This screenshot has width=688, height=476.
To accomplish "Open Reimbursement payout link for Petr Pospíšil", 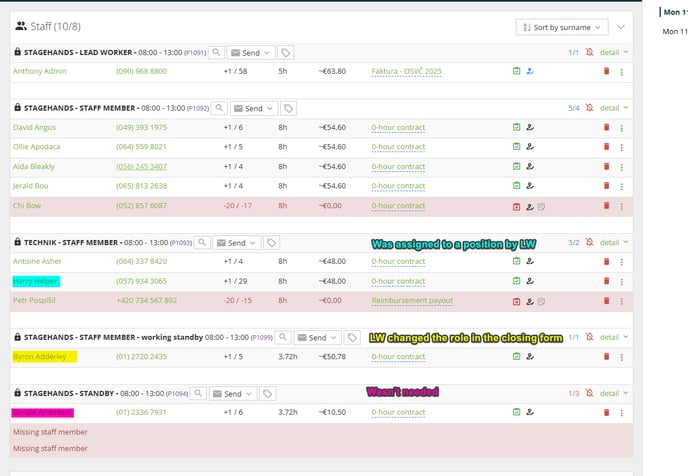I will [x=412, y=301].
